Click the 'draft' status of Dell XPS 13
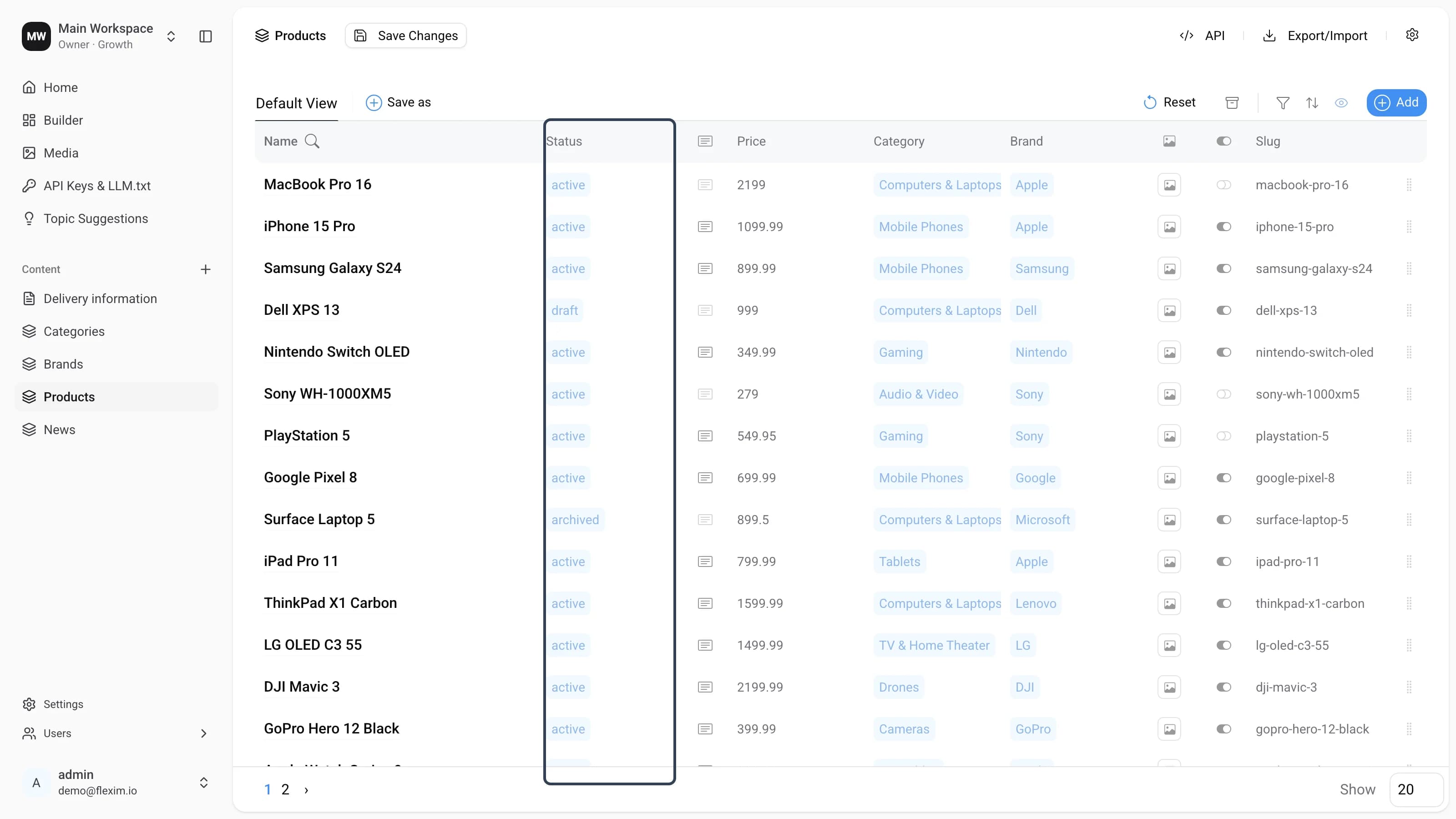 point(565,310)
